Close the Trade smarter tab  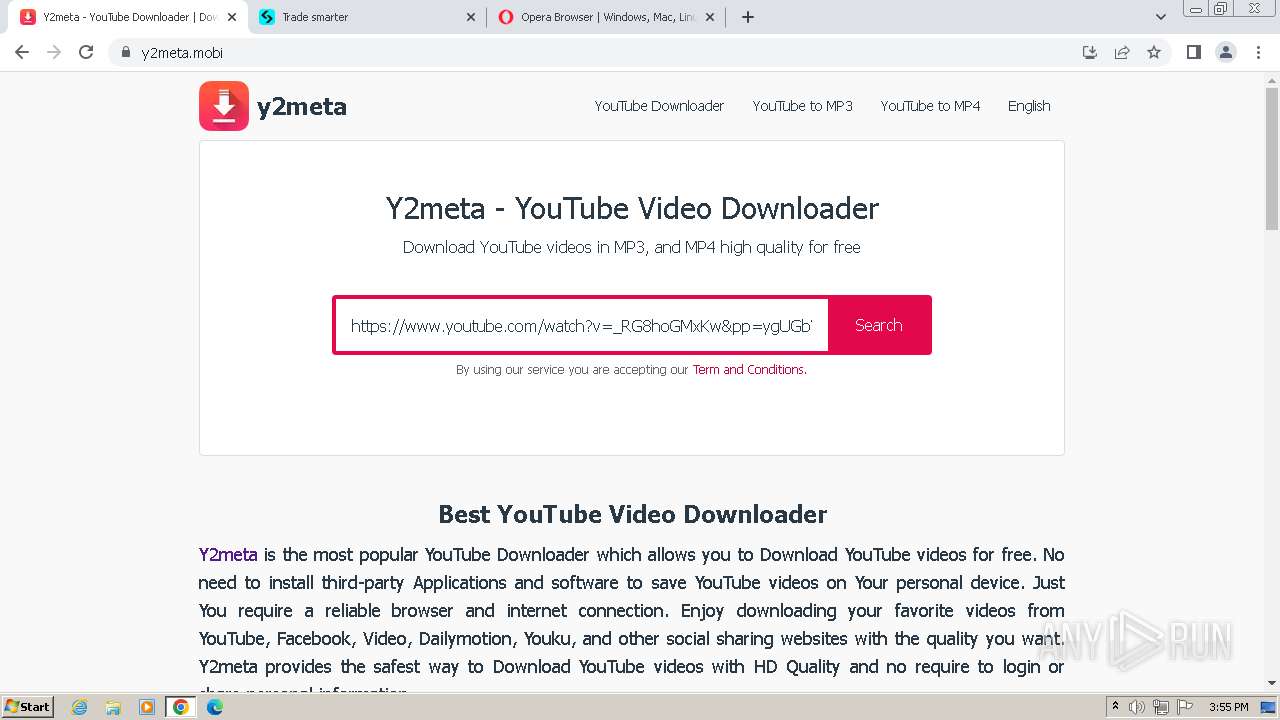click(x=471, y=17)
